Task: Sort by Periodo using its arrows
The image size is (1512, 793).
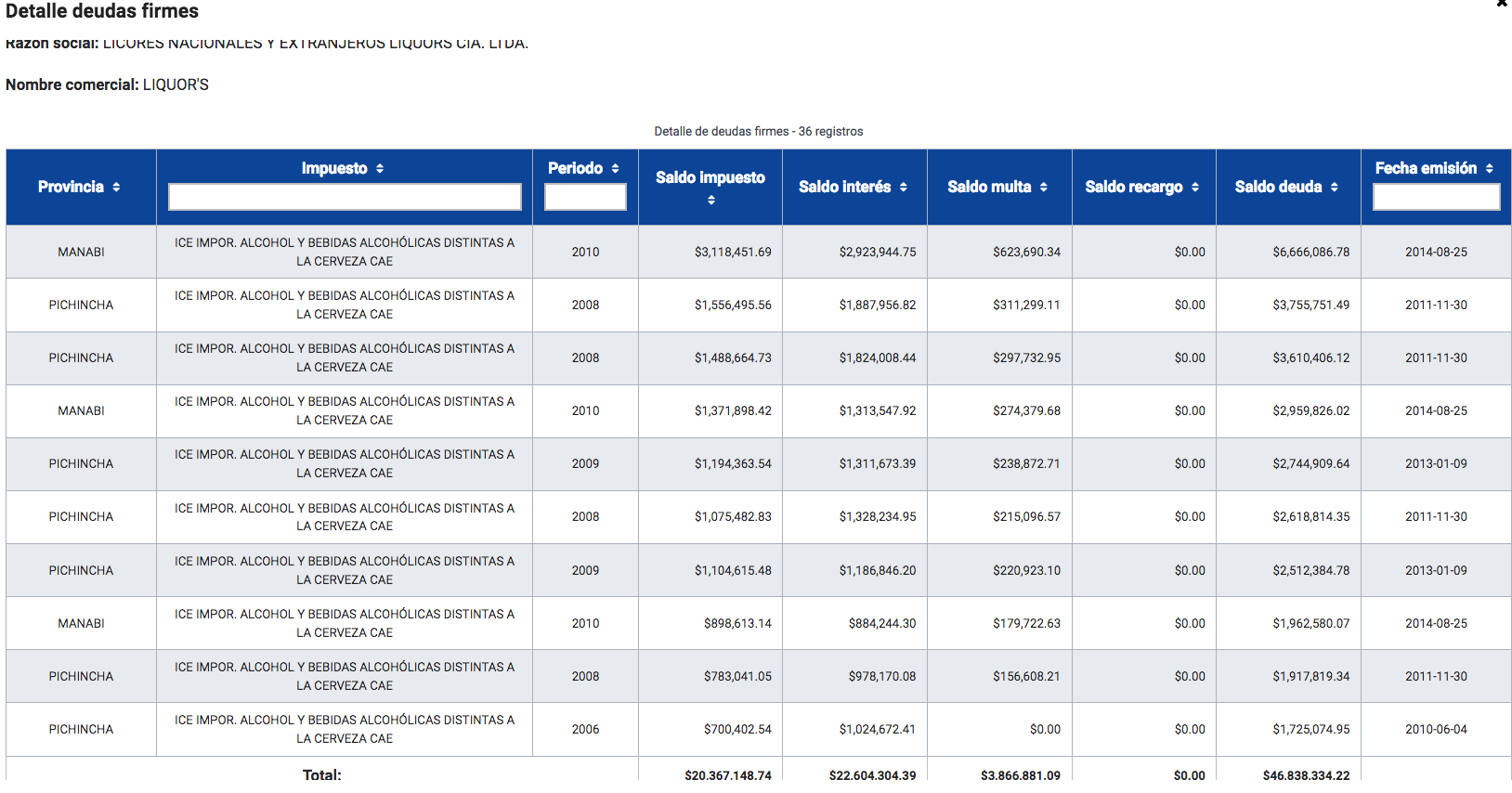Action: click(x=615, y=169)
